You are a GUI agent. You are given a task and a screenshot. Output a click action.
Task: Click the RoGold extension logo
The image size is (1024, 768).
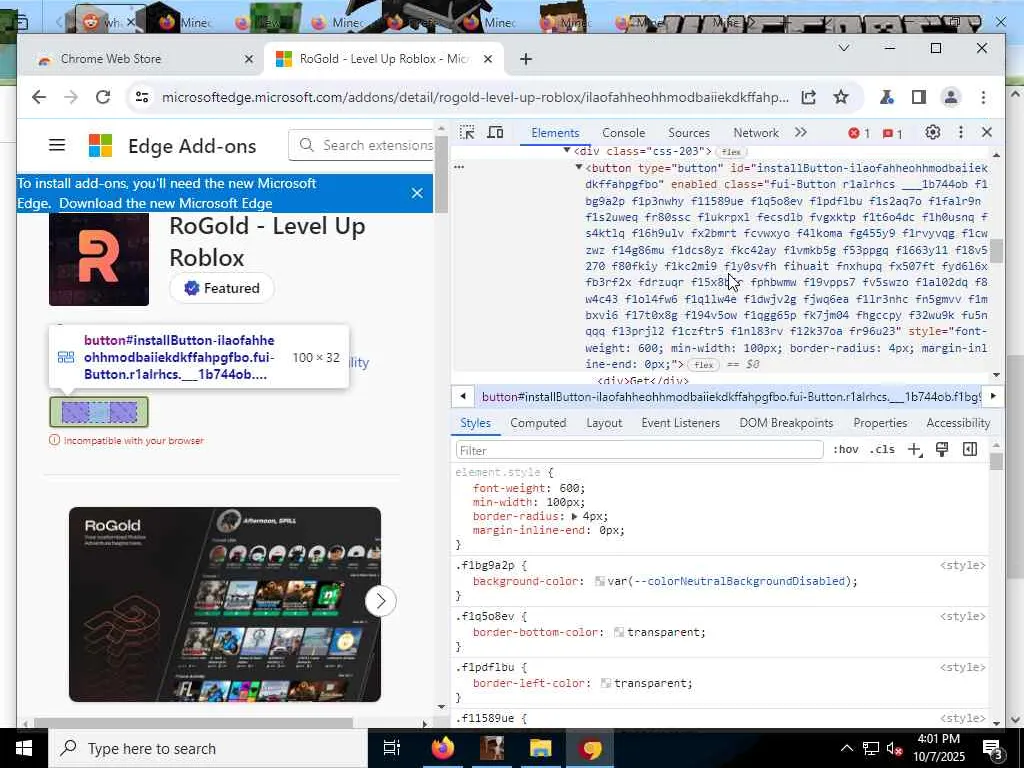click(x=99, y=259)
